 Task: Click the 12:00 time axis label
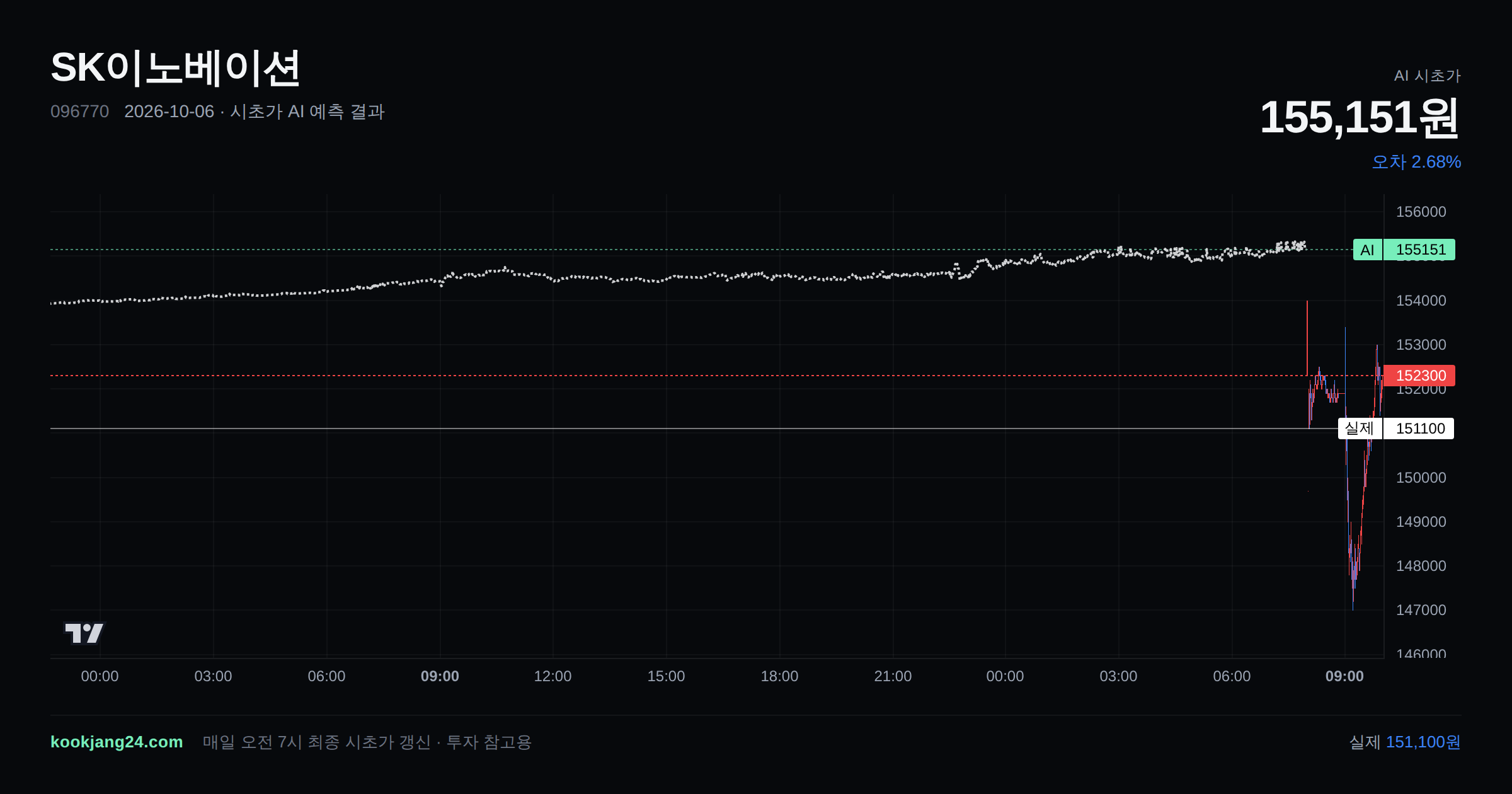click(553, 676)
